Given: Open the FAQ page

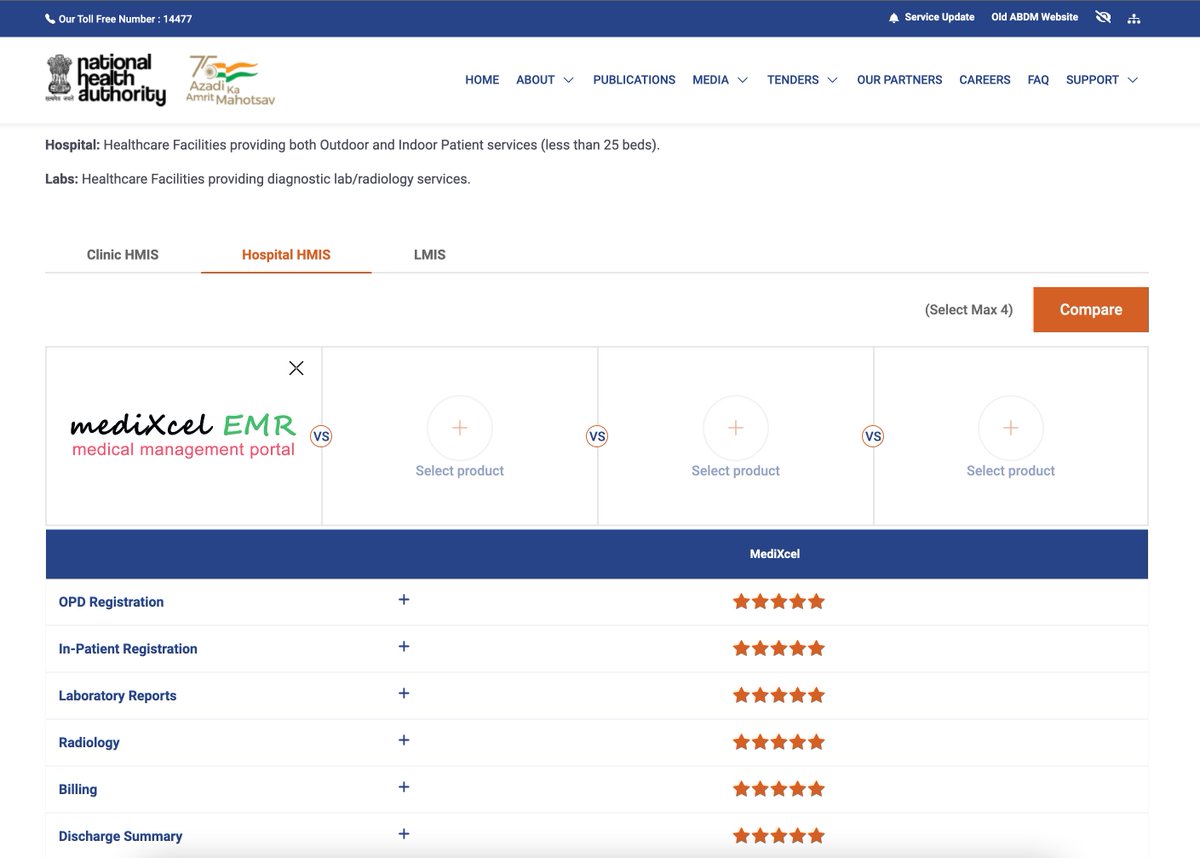Looking at the screenshot, I should 1038,80.
